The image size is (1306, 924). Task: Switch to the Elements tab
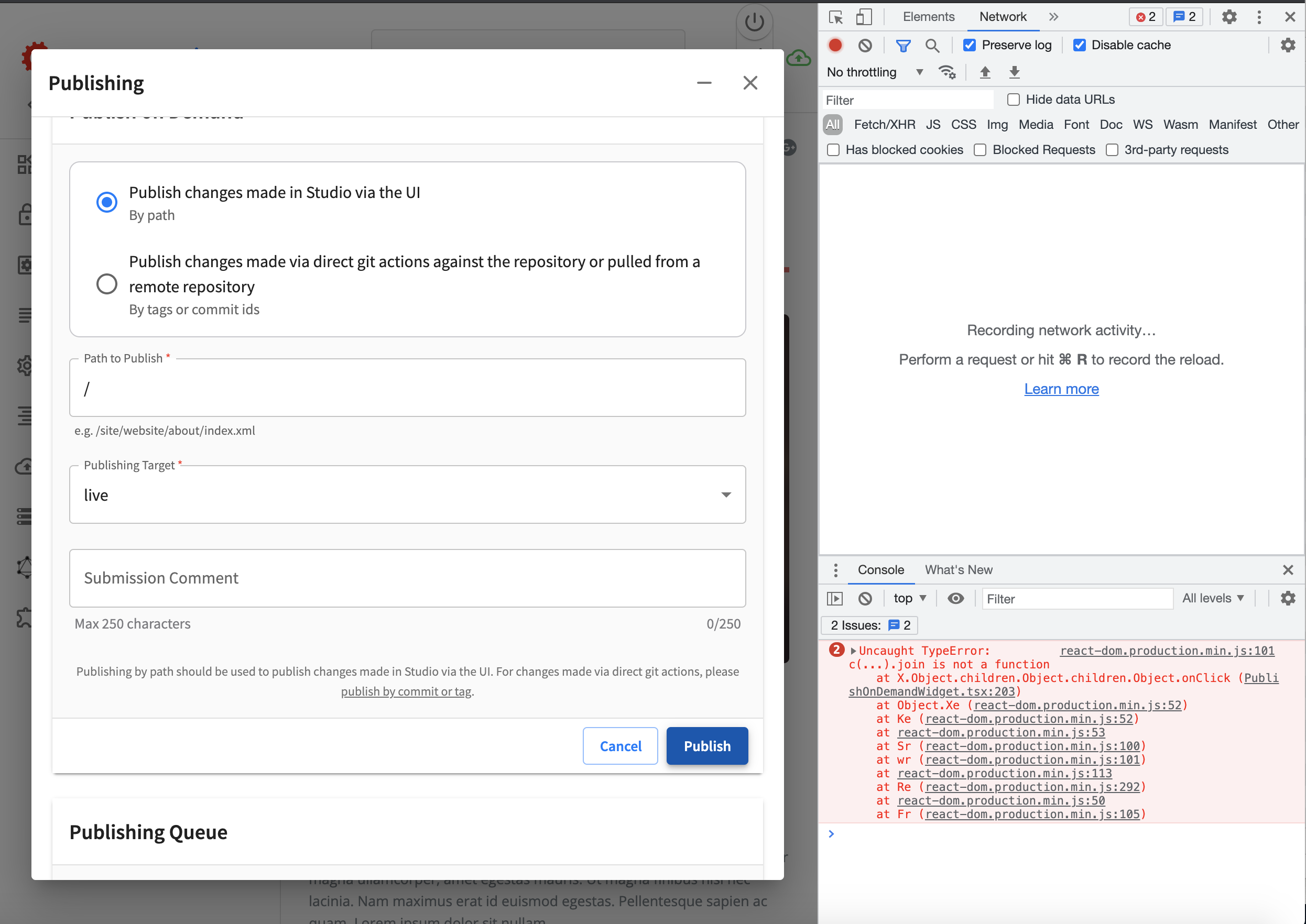click(x=929, y=17)
